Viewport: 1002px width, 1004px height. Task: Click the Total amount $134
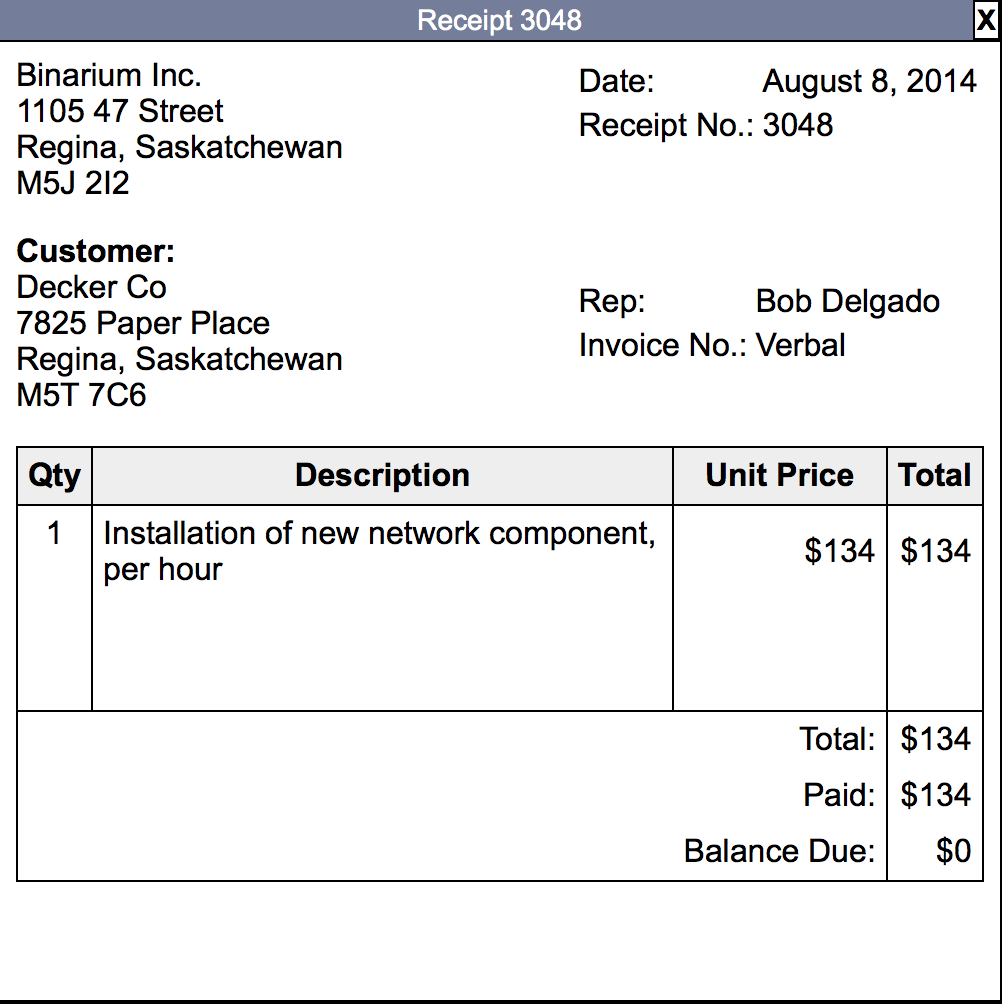[x=937, y=739]
